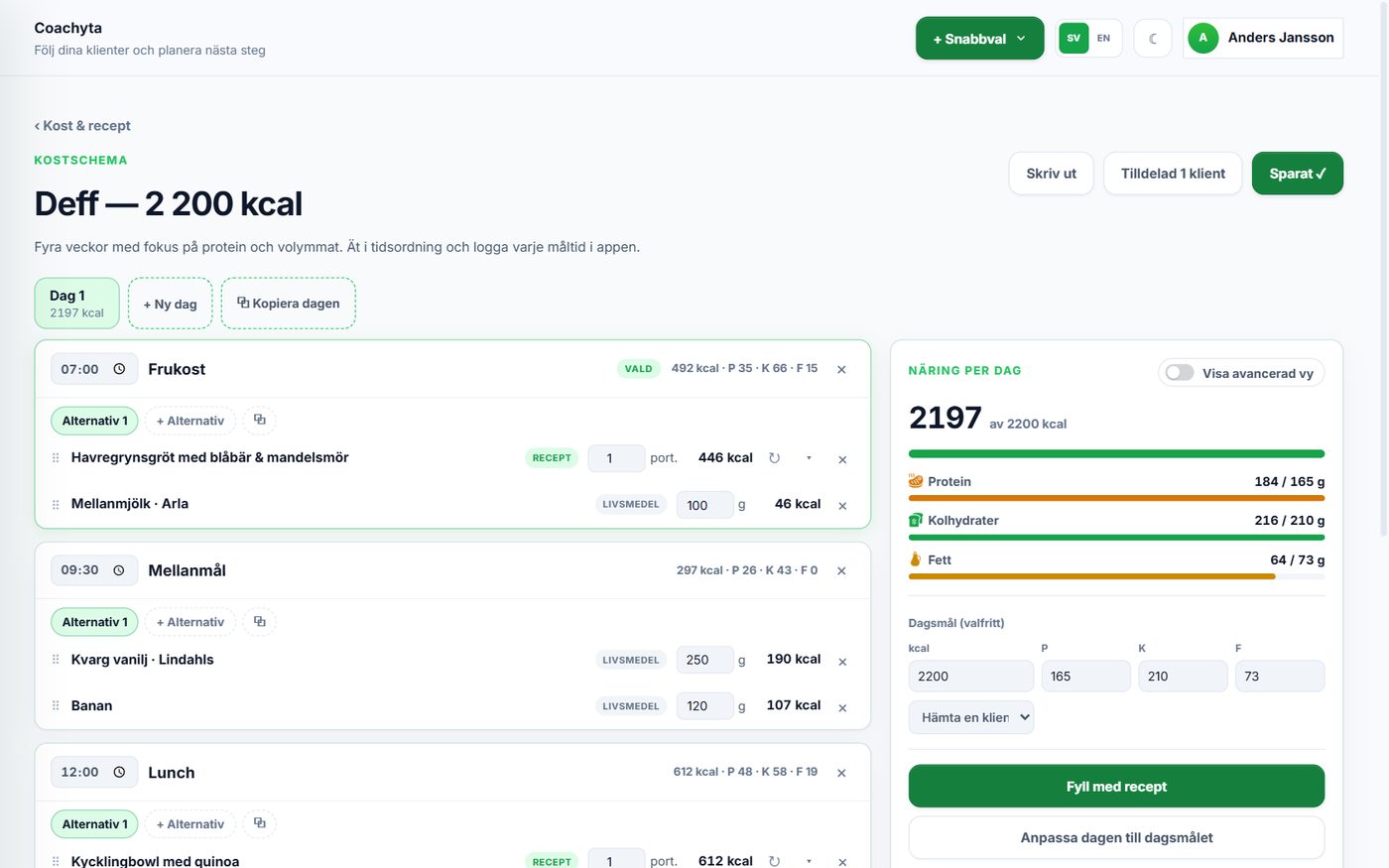Switch language to EN
1389x868 pixels.
(1103, 39)
